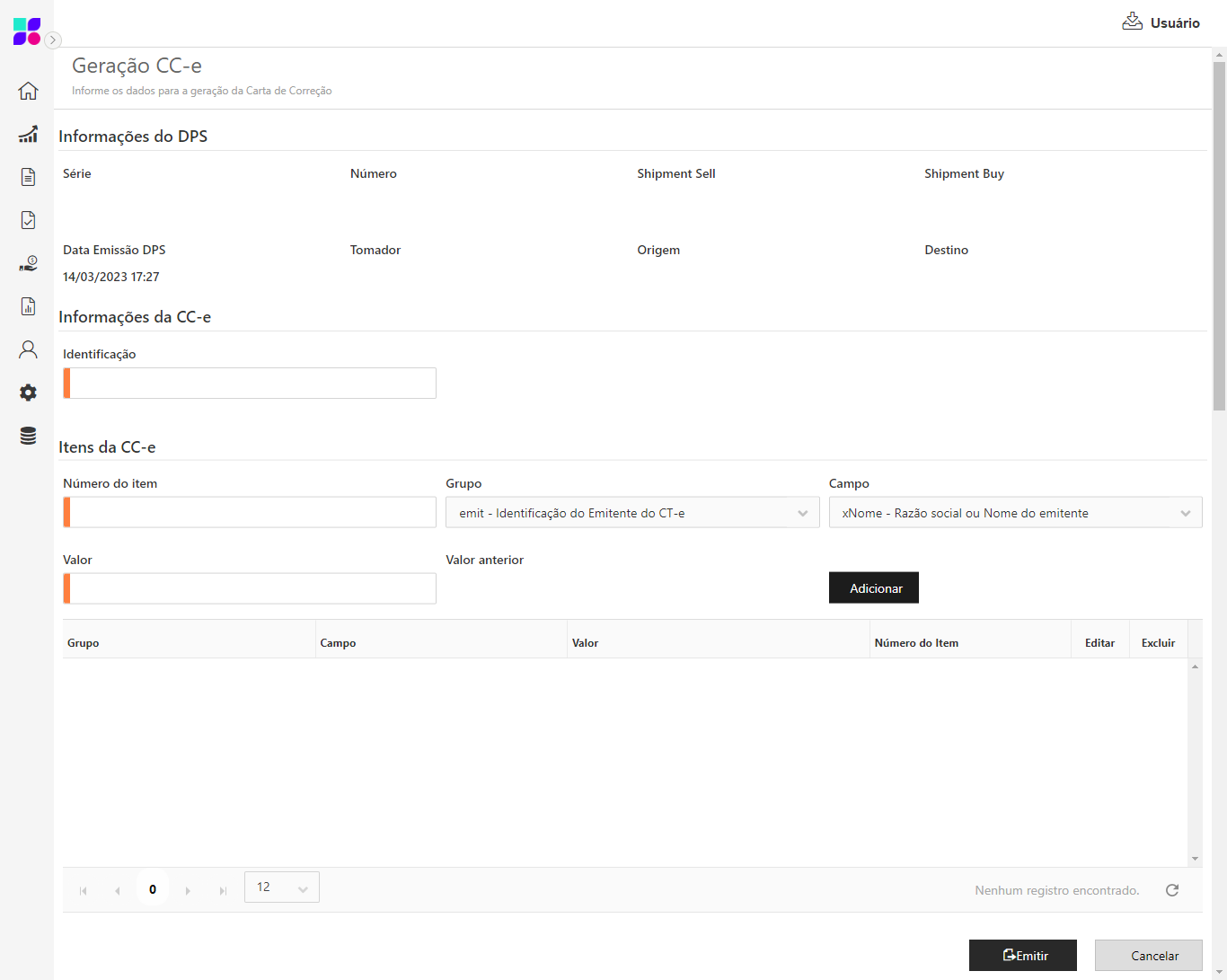Expand the sidebar with chevron arrow
This screenshot has height=980, width=1227.
(x=53, y=40)
